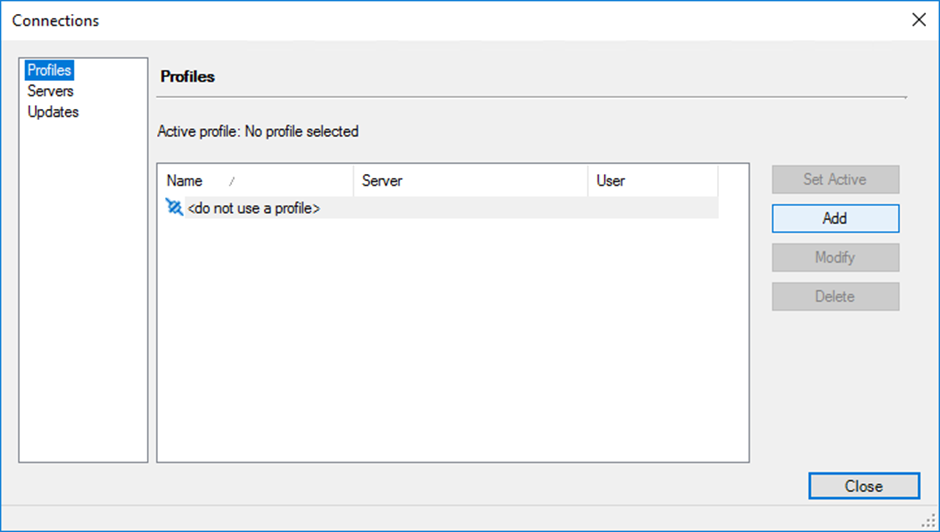Click empty space in the profiles table
Screen dimensions: 940x532
(x=450, y=340)
